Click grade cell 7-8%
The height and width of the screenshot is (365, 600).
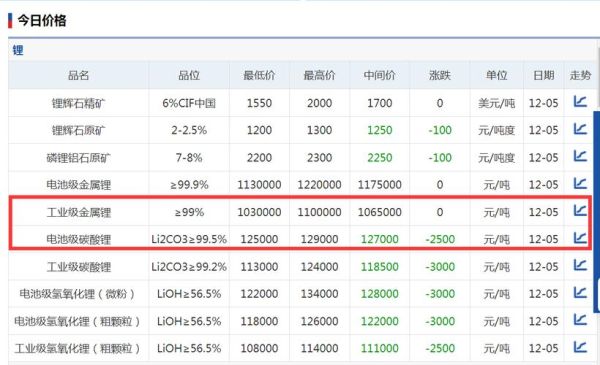(189, 158)
